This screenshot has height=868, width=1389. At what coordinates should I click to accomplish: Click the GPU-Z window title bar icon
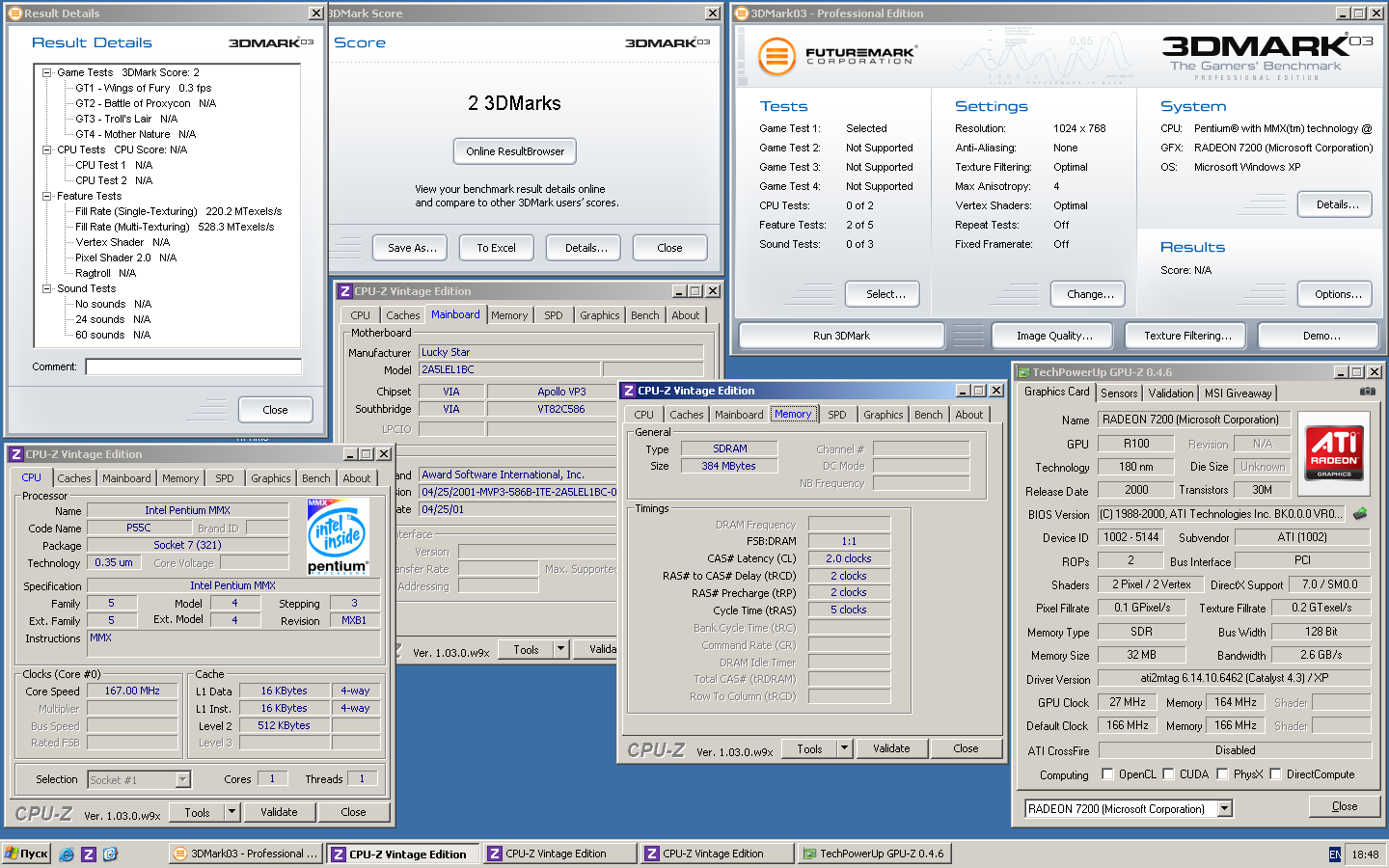click(1023, 372)
